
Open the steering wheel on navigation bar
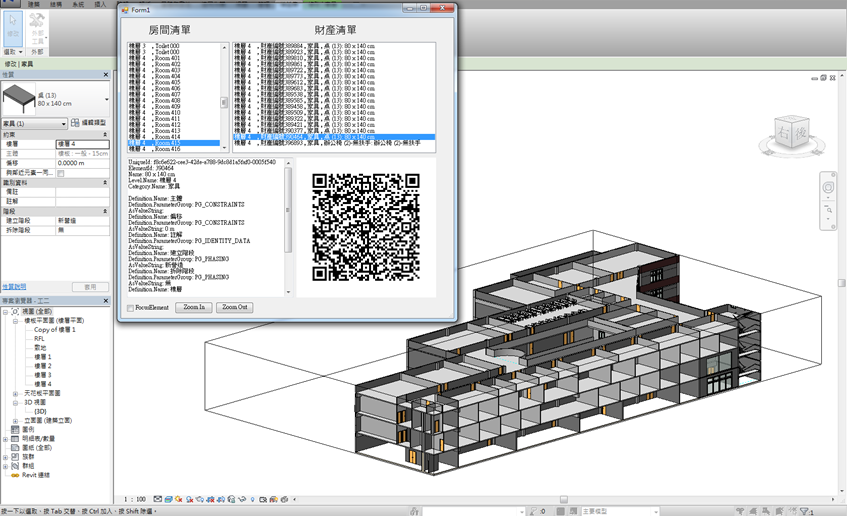coord(828,187)
